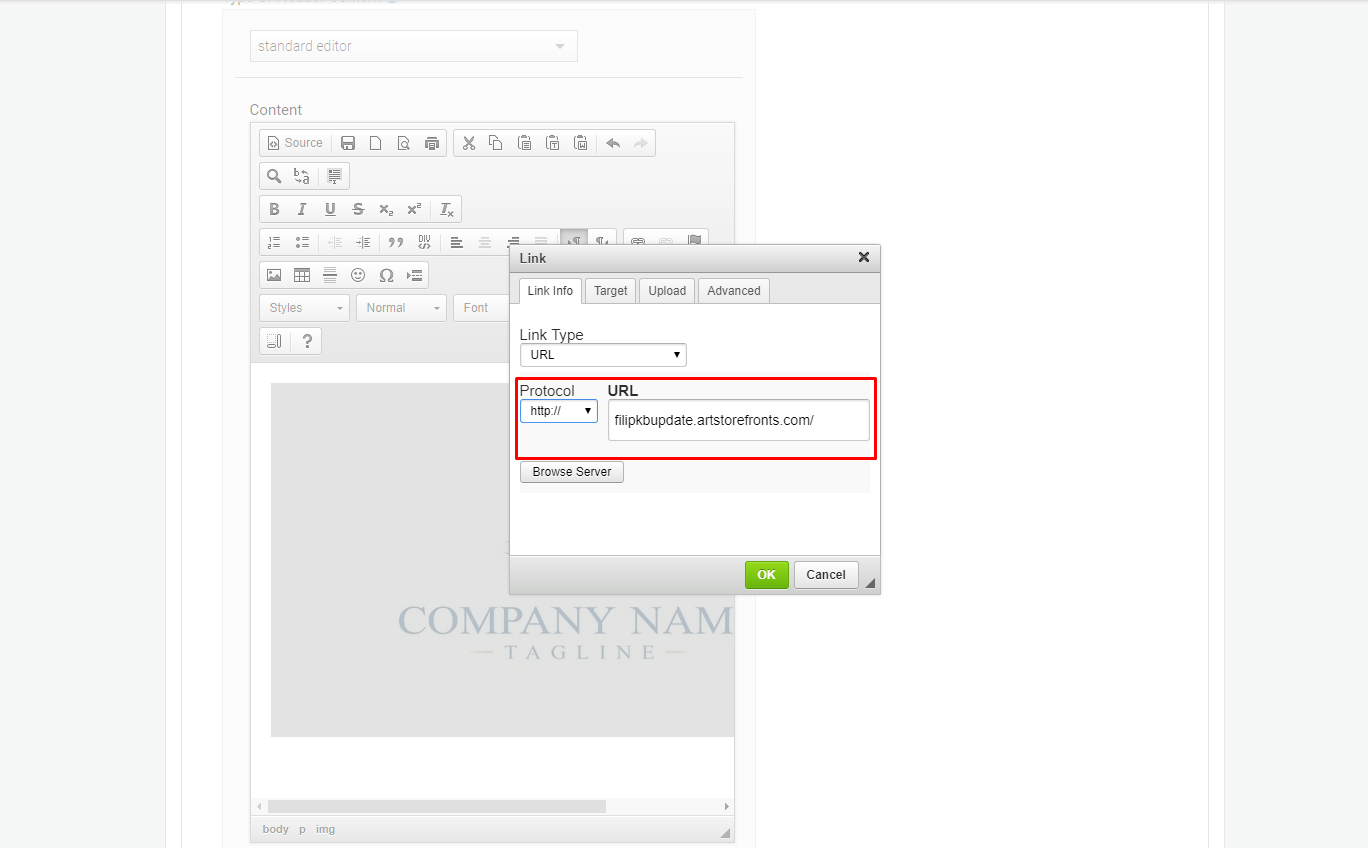Viewport: 1368px width, 849px height.
Task: Toggle Italic formatting
Action: [302, 209]
